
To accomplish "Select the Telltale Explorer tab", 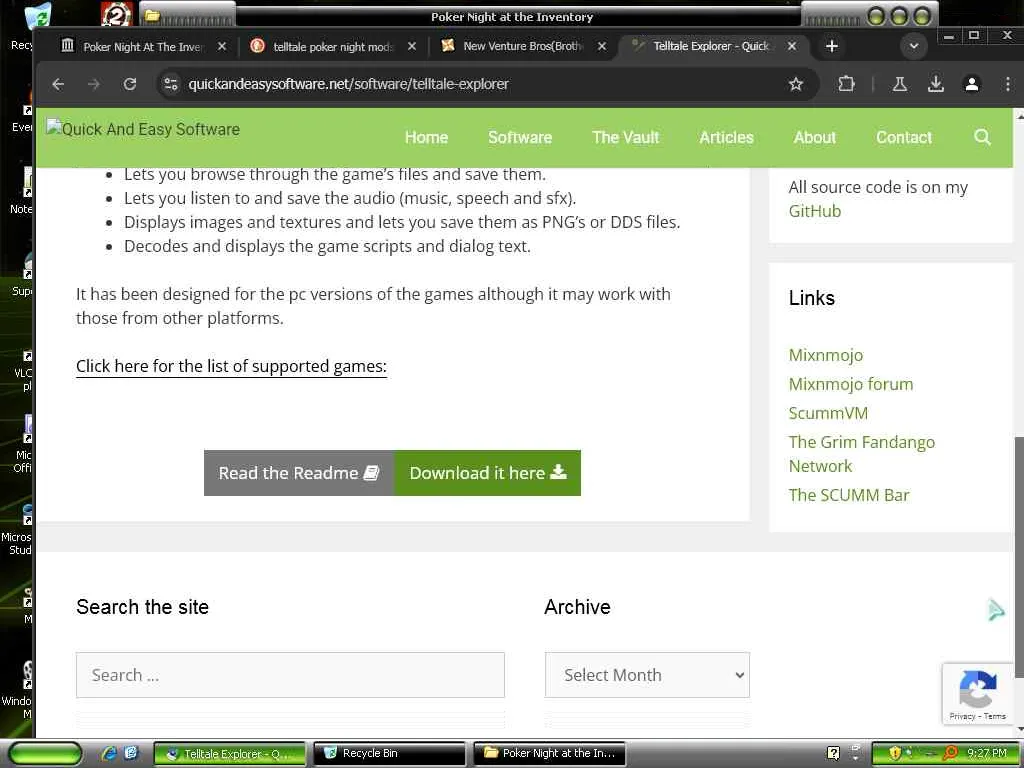I will tap(711, 46).
